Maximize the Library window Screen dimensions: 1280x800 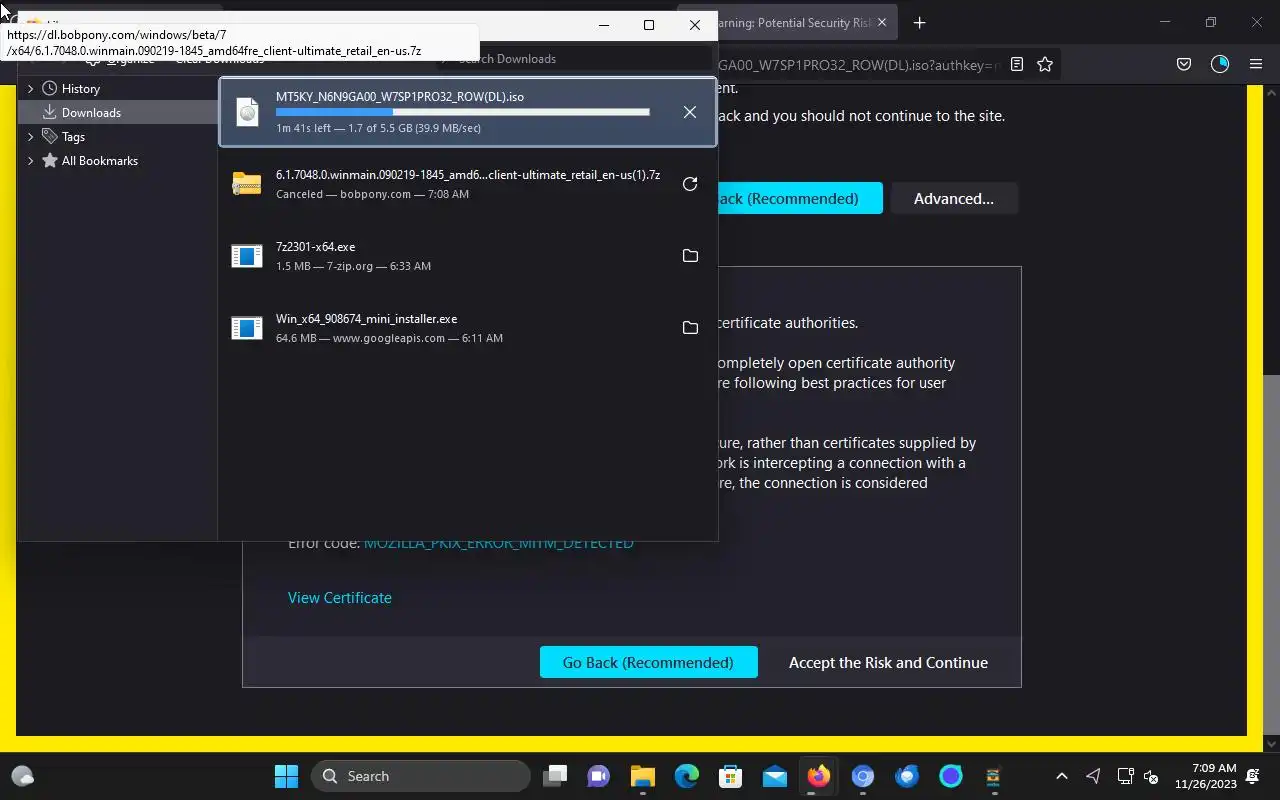point(649,25)
